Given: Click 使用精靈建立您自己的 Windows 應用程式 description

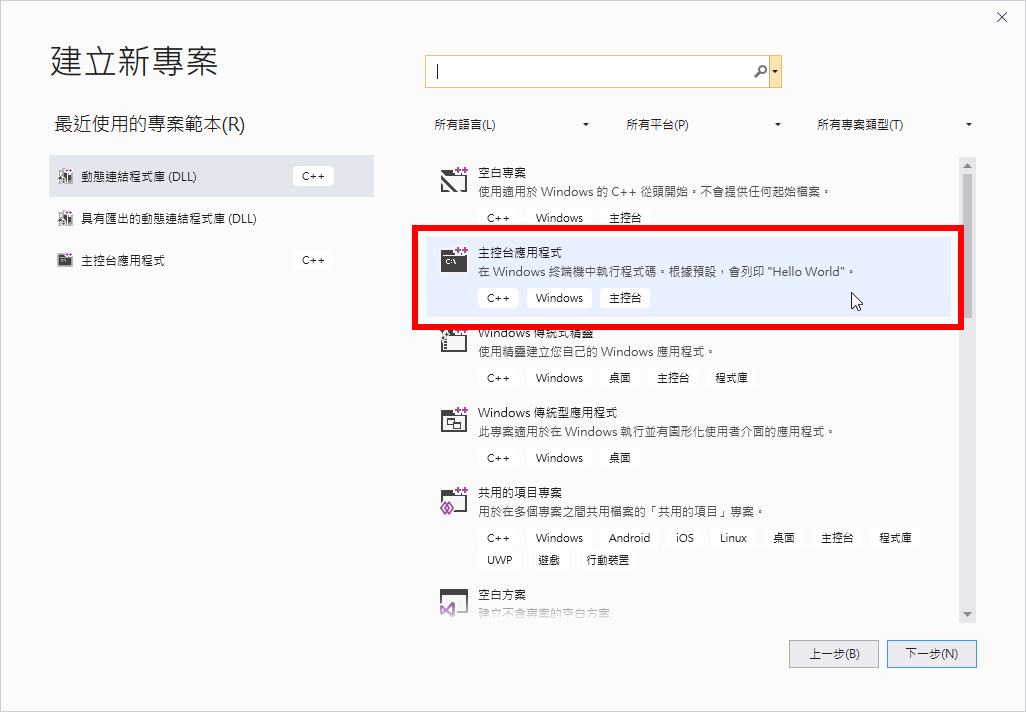Looking at the screenshot, I should [x=595, y=352].
